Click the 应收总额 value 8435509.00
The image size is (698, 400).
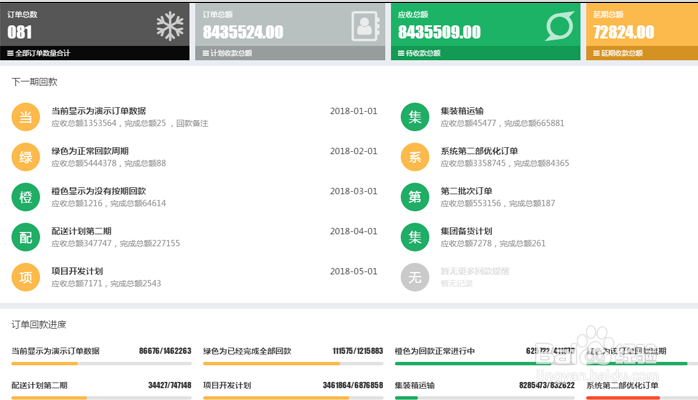pyautogui.click(x=439, y=32)
